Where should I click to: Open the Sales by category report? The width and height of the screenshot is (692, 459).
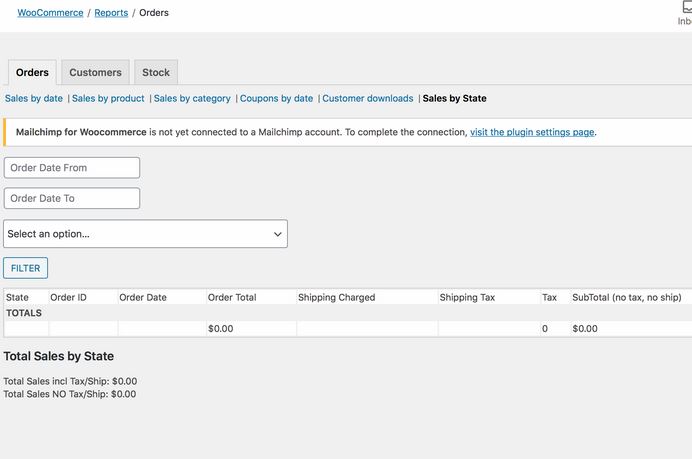pos(192,98)
